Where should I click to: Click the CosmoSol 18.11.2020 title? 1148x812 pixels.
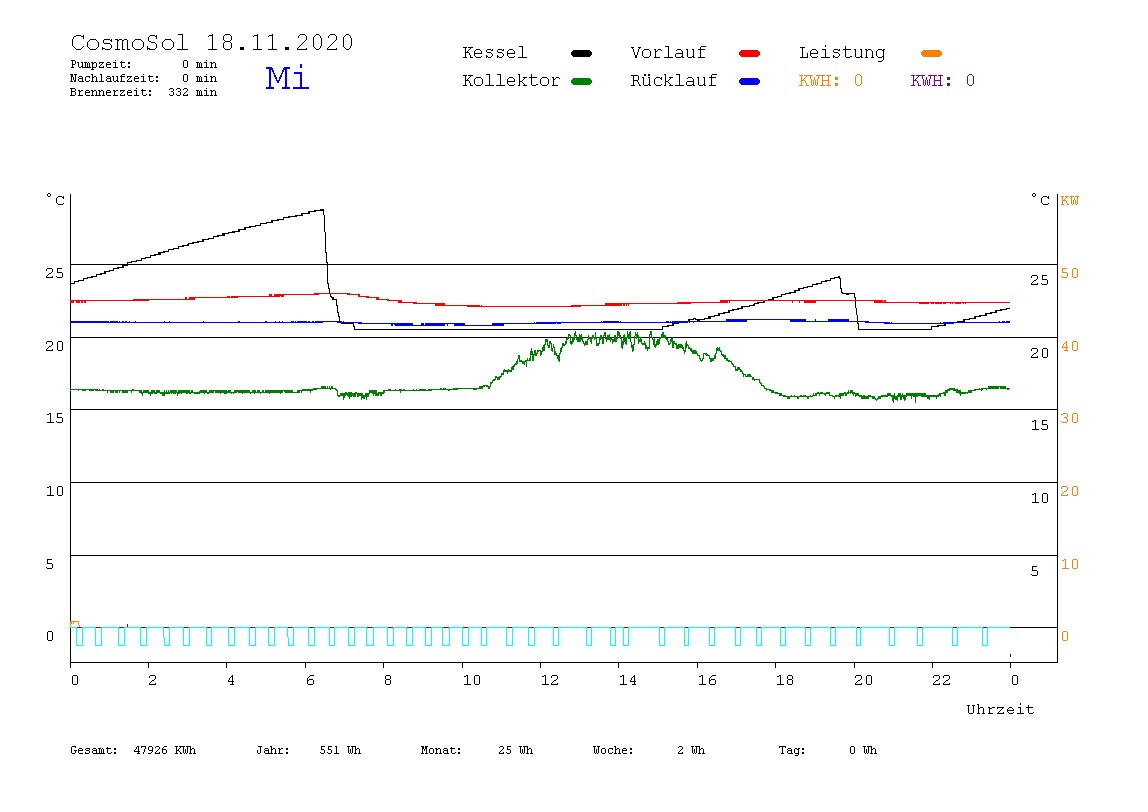(212, 42)
